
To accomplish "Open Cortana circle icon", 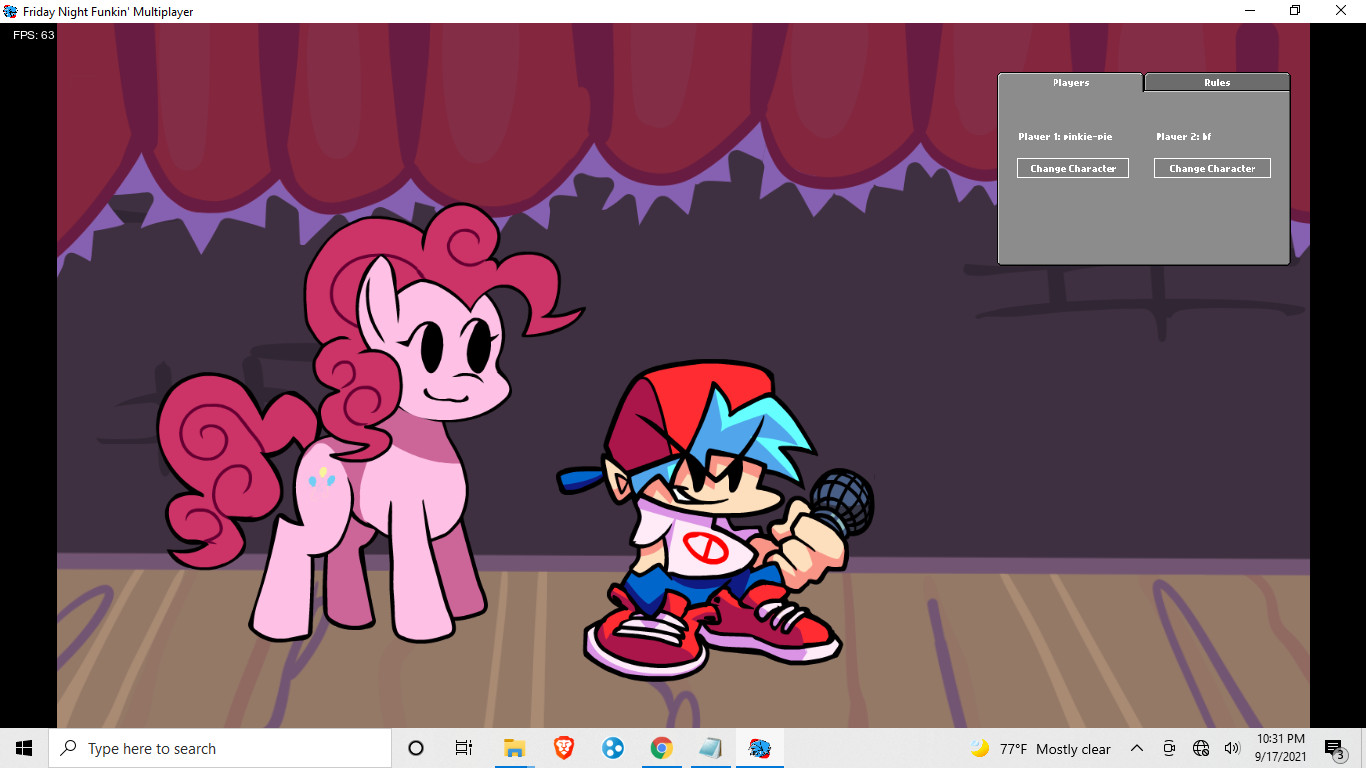I will click(416, 748).
